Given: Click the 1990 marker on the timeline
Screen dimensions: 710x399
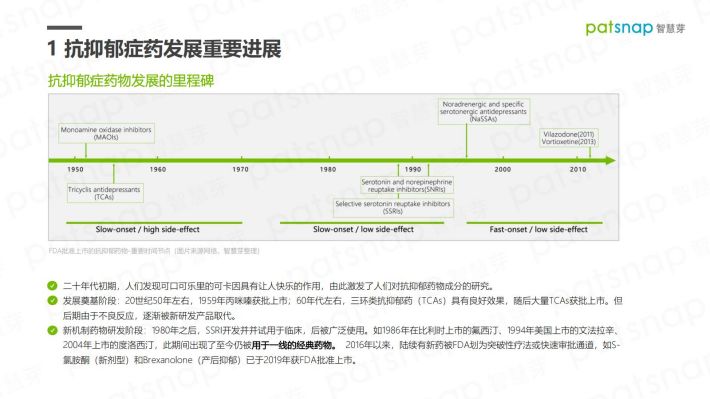Looking at the screenshot, I should click(x=413, y=169).
